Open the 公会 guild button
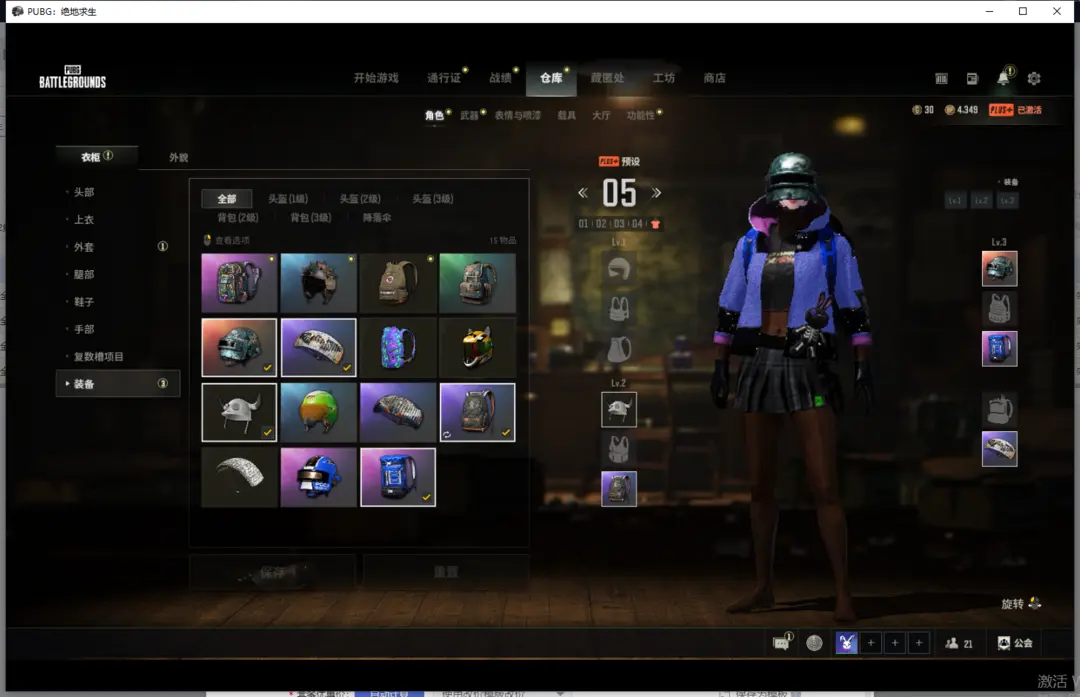 (x=1015, y=643)
